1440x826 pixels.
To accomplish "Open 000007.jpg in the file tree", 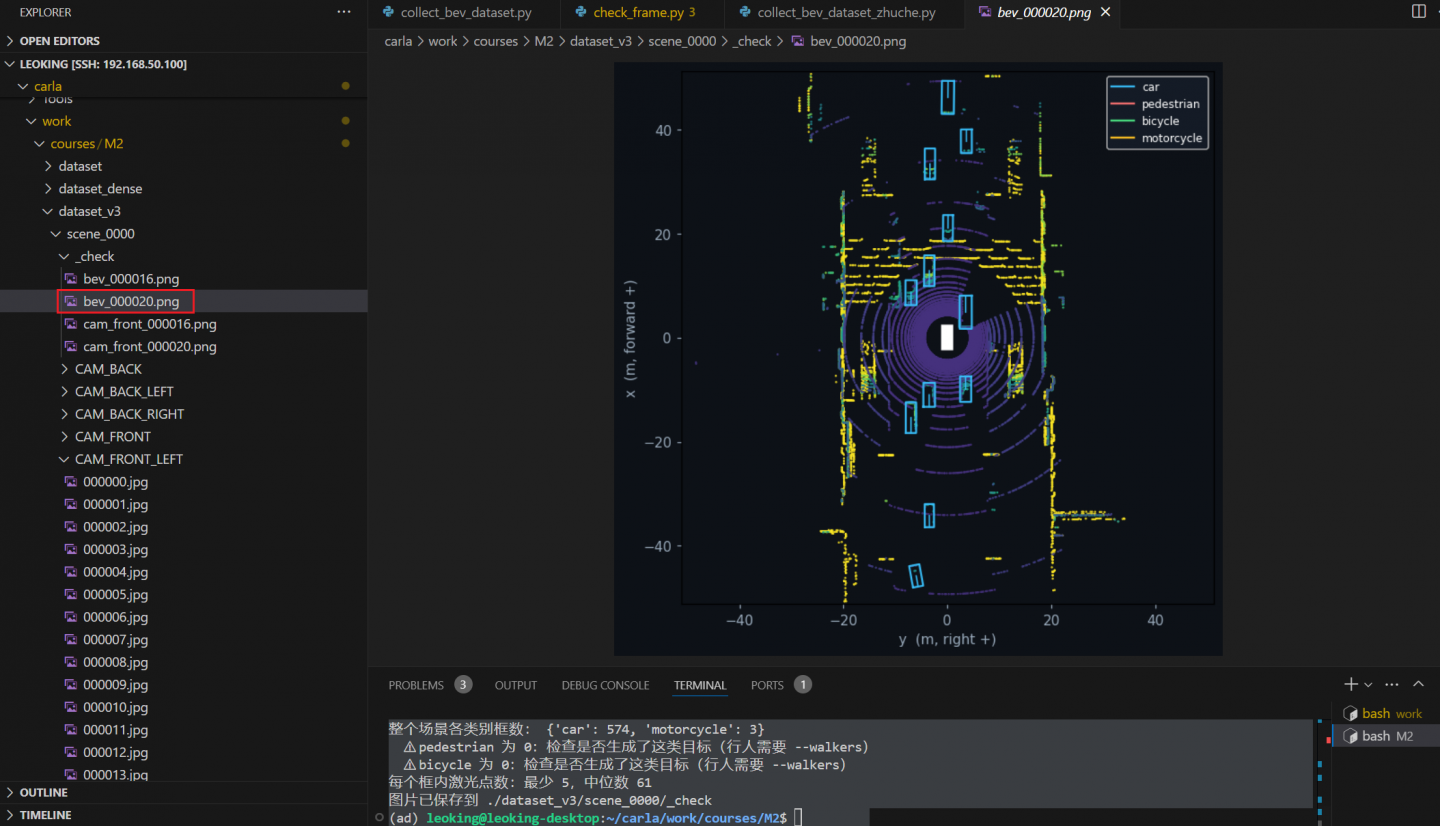I will [x=184, y=639].
